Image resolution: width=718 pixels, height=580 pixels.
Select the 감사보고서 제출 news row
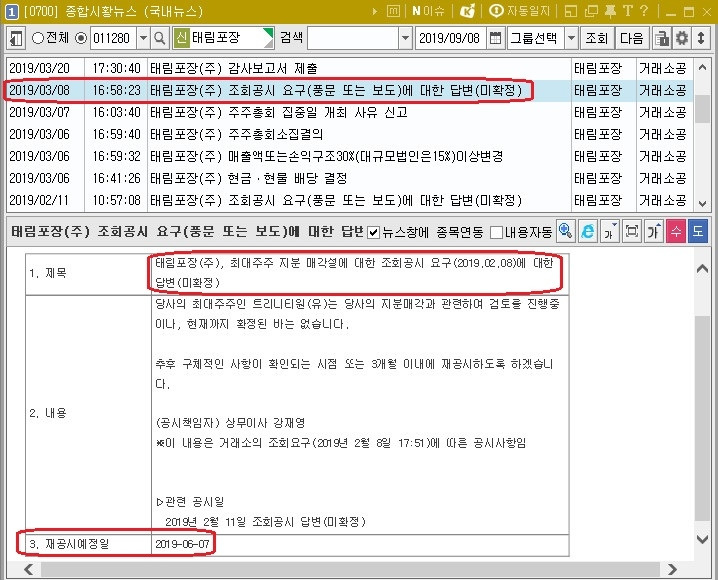pos(349,68)
